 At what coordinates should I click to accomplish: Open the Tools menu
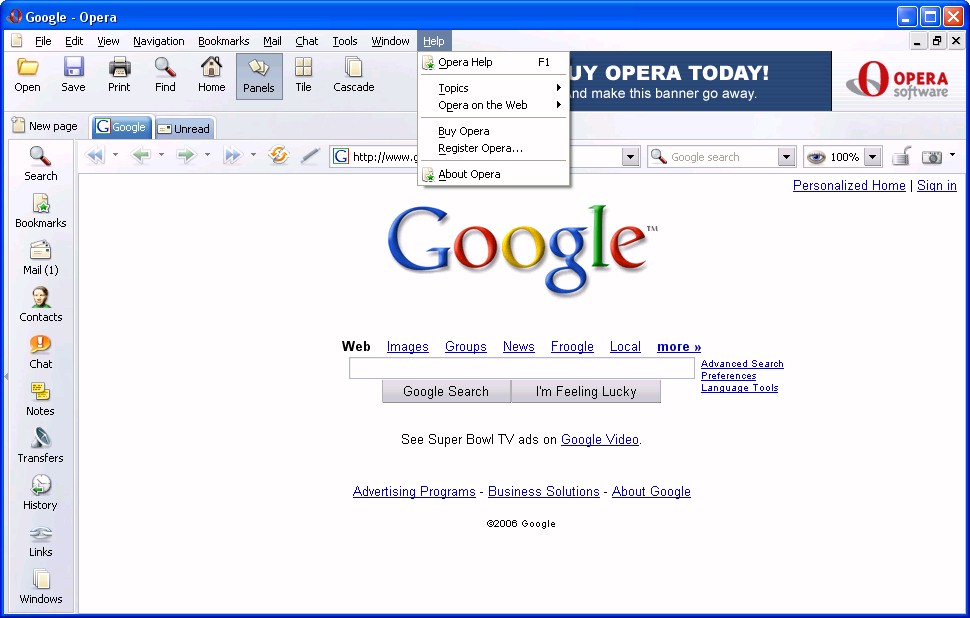click(345, 41)
